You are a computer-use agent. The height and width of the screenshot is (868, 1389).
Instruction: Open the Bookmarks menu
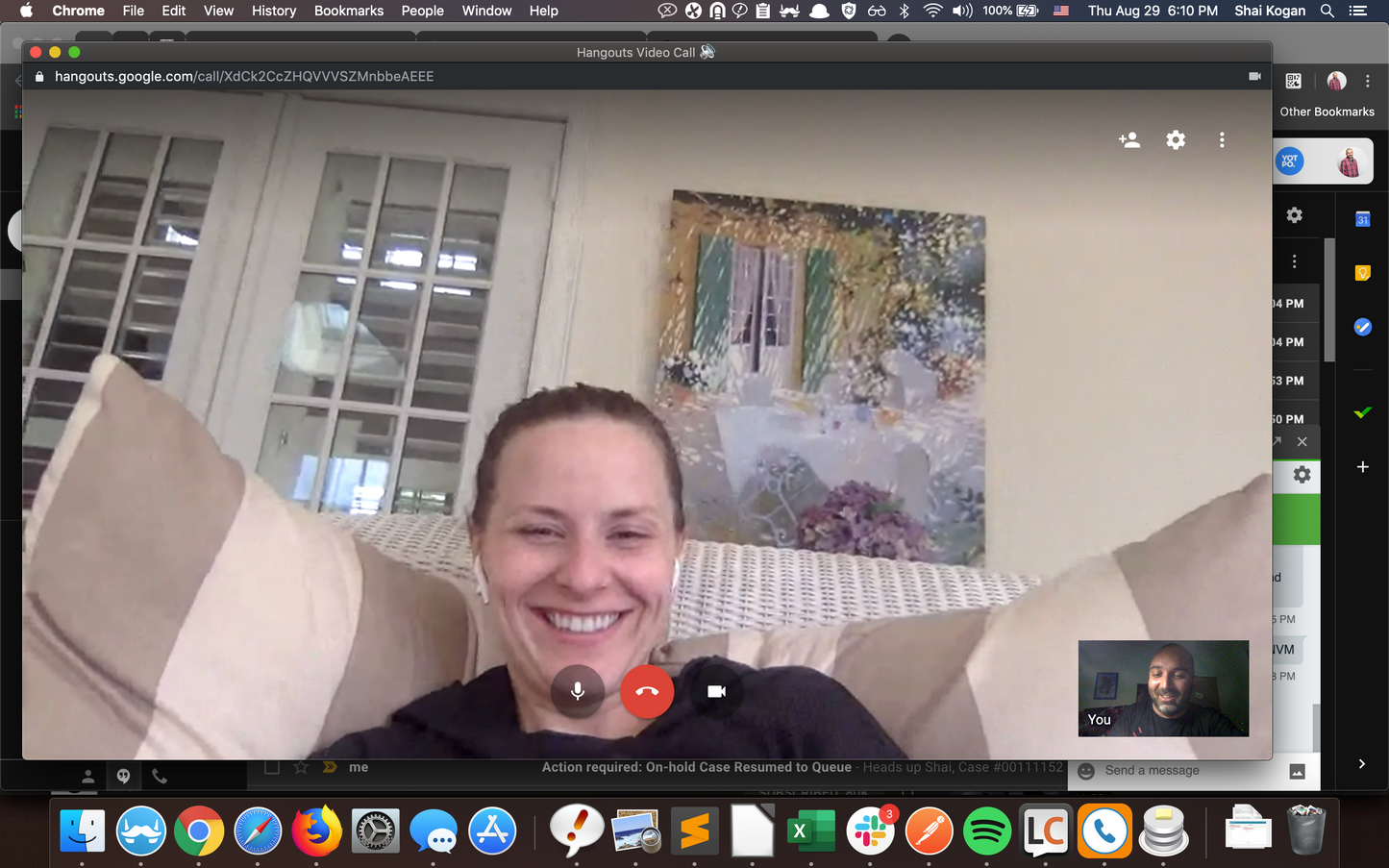click(x=349, y=11)
